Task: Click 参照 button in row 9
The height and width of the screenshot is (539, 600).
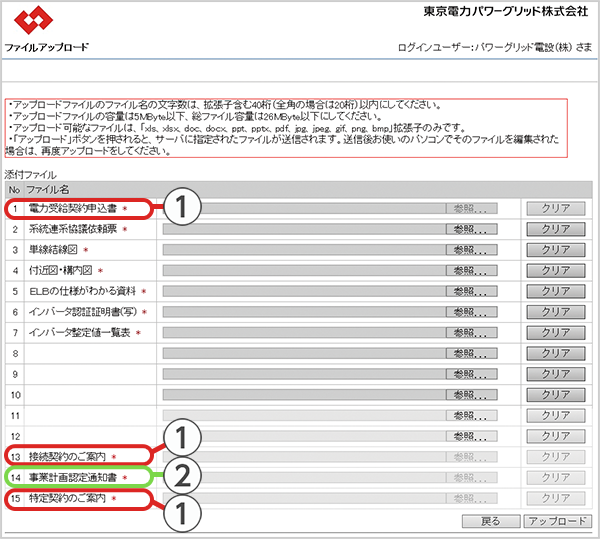Action: tap(471, 374)
